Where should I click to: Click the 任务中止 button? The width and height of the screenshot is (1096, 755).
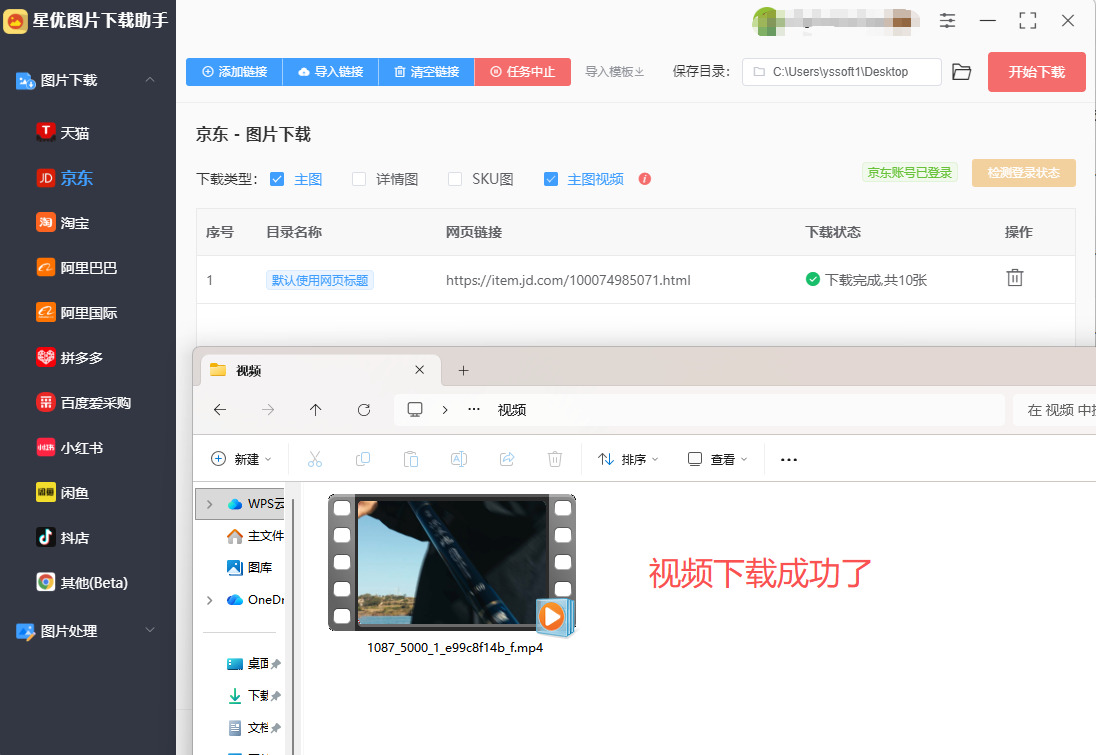(x=523, y=71)
